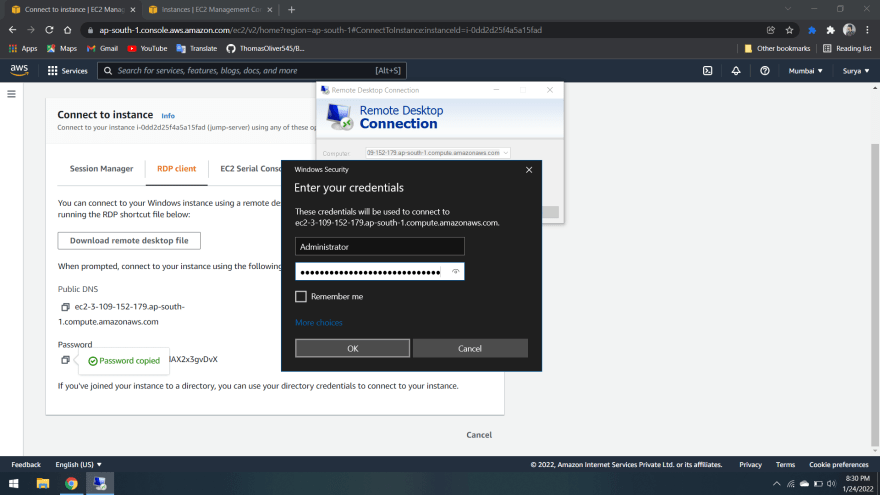
Task: Click the AWS logo home icon
Action: pos(19,70)
